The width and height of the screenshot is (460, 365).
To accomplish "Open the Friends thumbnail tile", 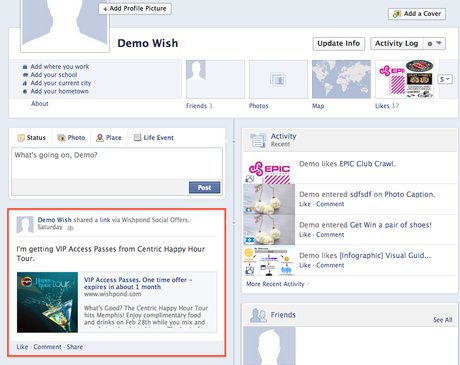I will click(215, 79).
